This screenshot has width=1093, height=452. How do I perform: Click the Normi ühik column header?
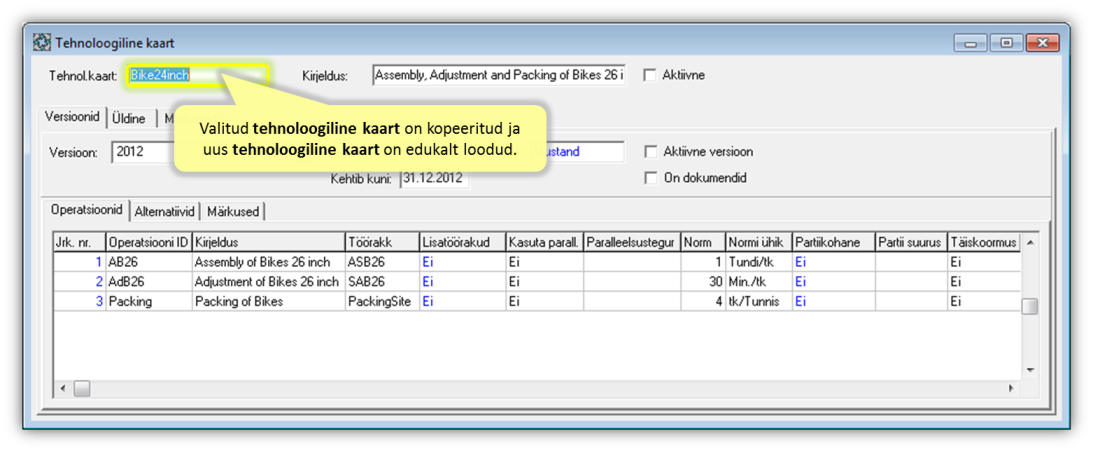[x=758, y=242]
